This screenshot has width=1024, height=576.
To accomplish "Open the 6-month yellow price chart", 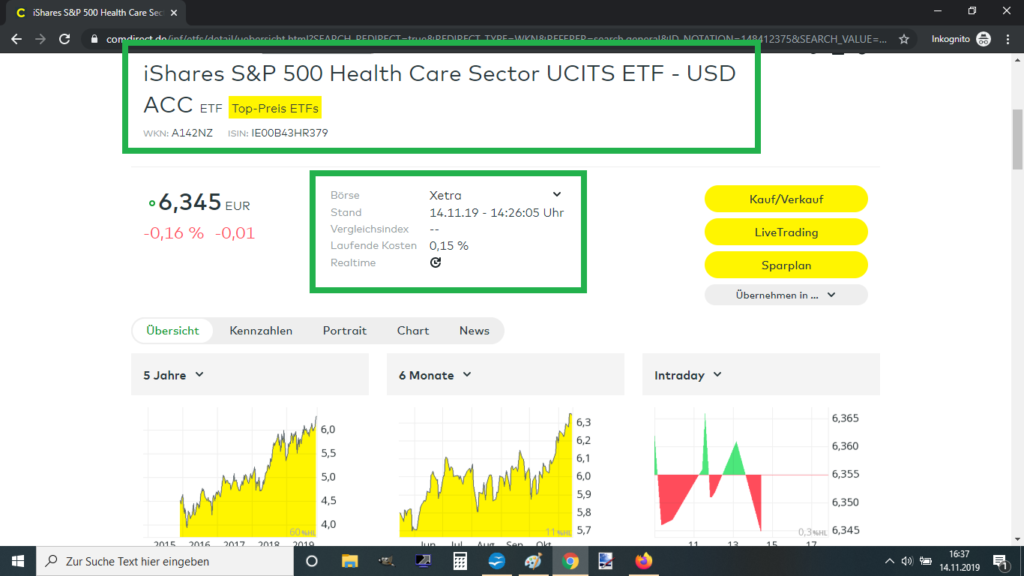I will click(x=496, y=477).
